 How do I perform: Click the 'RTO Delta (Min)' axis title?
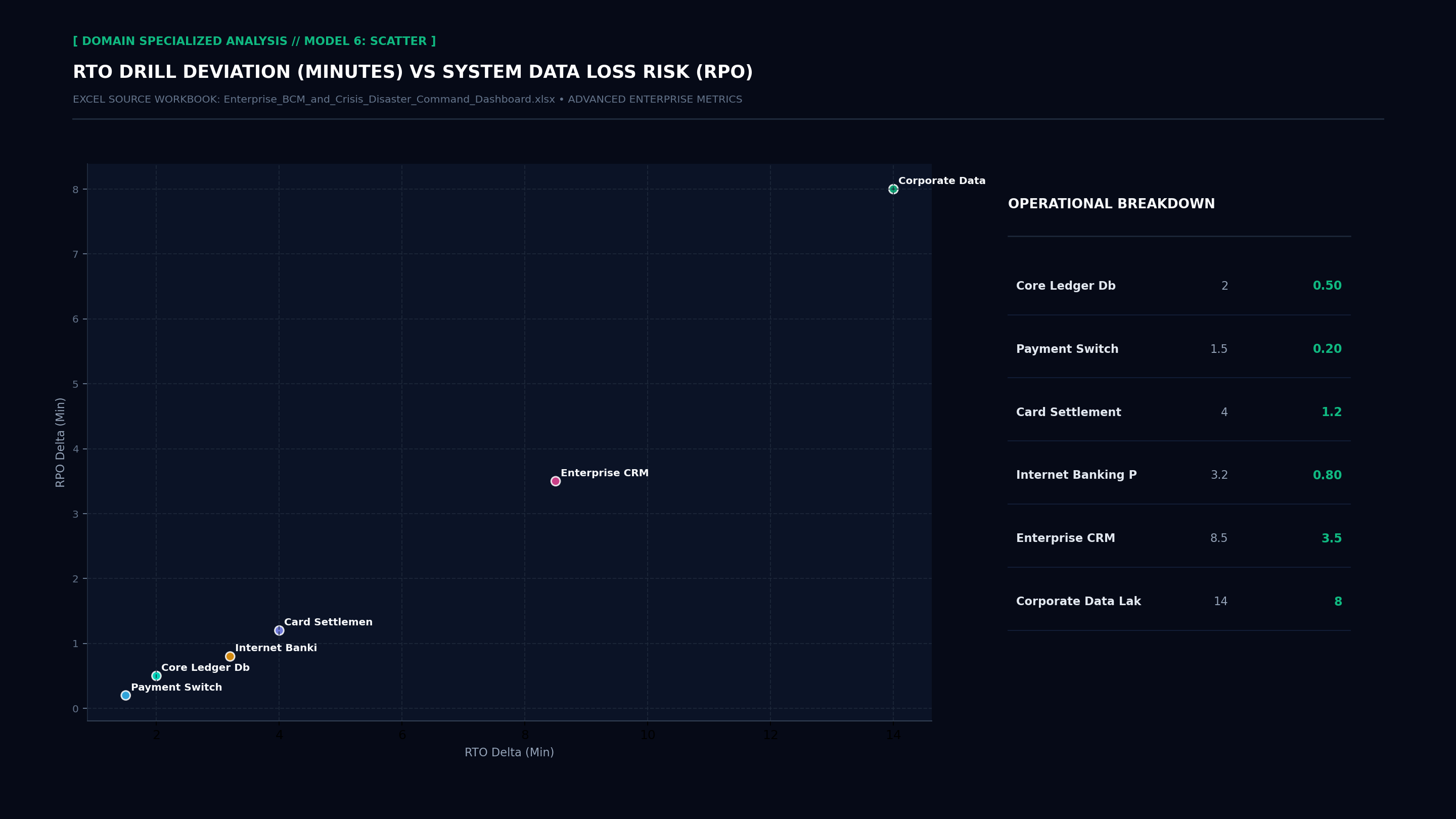coord(509,753)
